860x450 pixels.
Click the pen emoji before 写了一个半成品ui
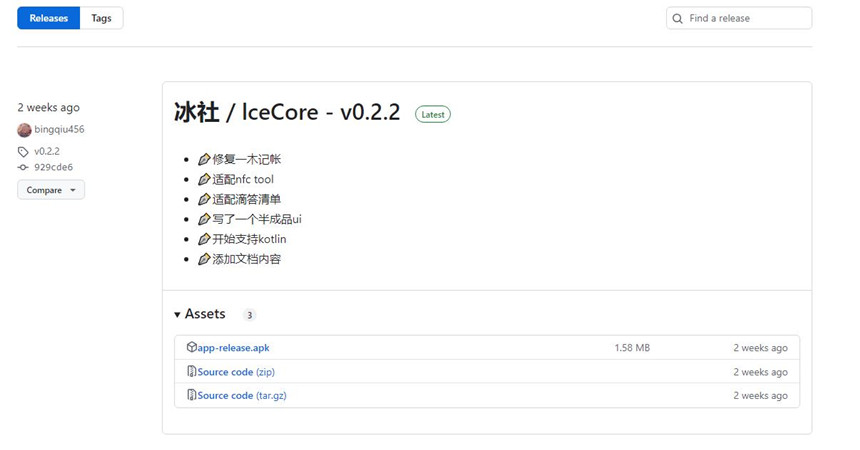coord(204,220)
